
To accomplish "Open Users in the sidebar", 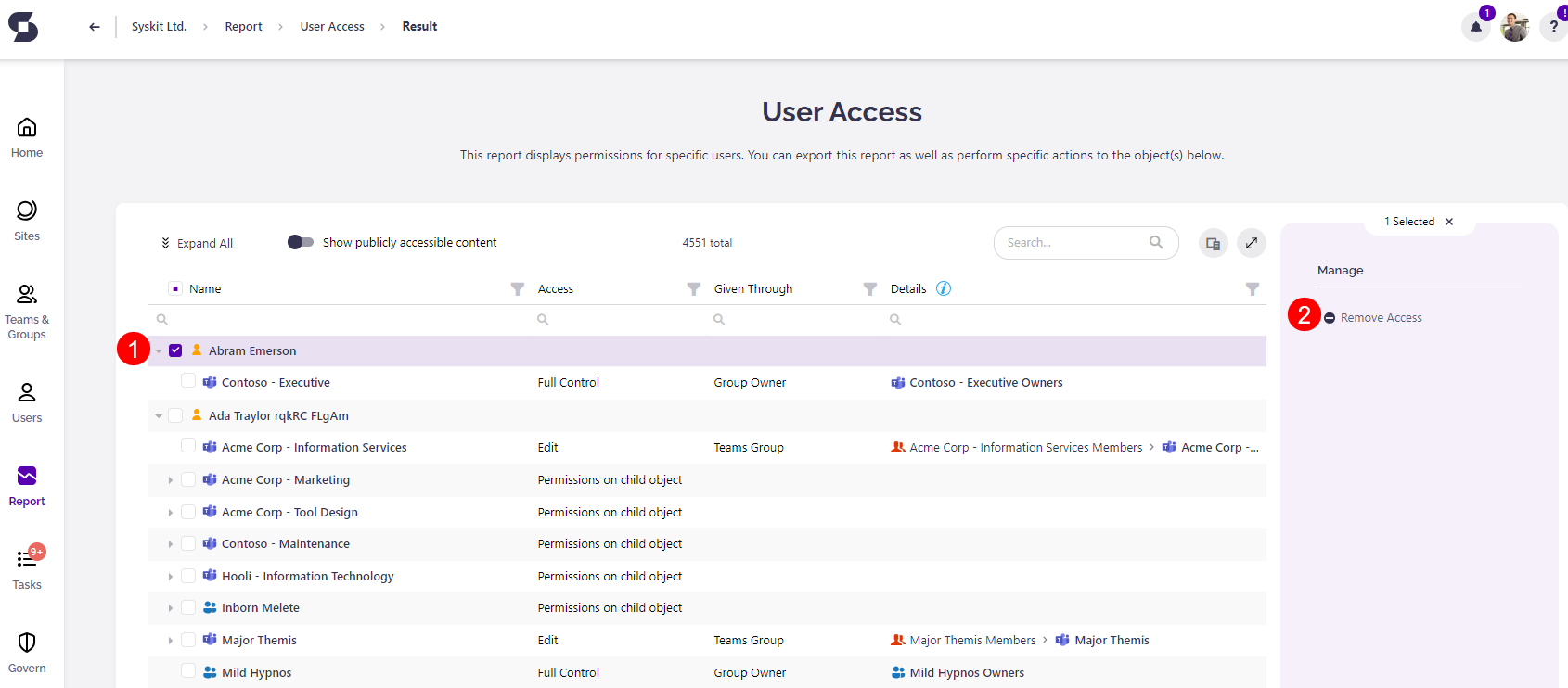I will pos(27,403).
